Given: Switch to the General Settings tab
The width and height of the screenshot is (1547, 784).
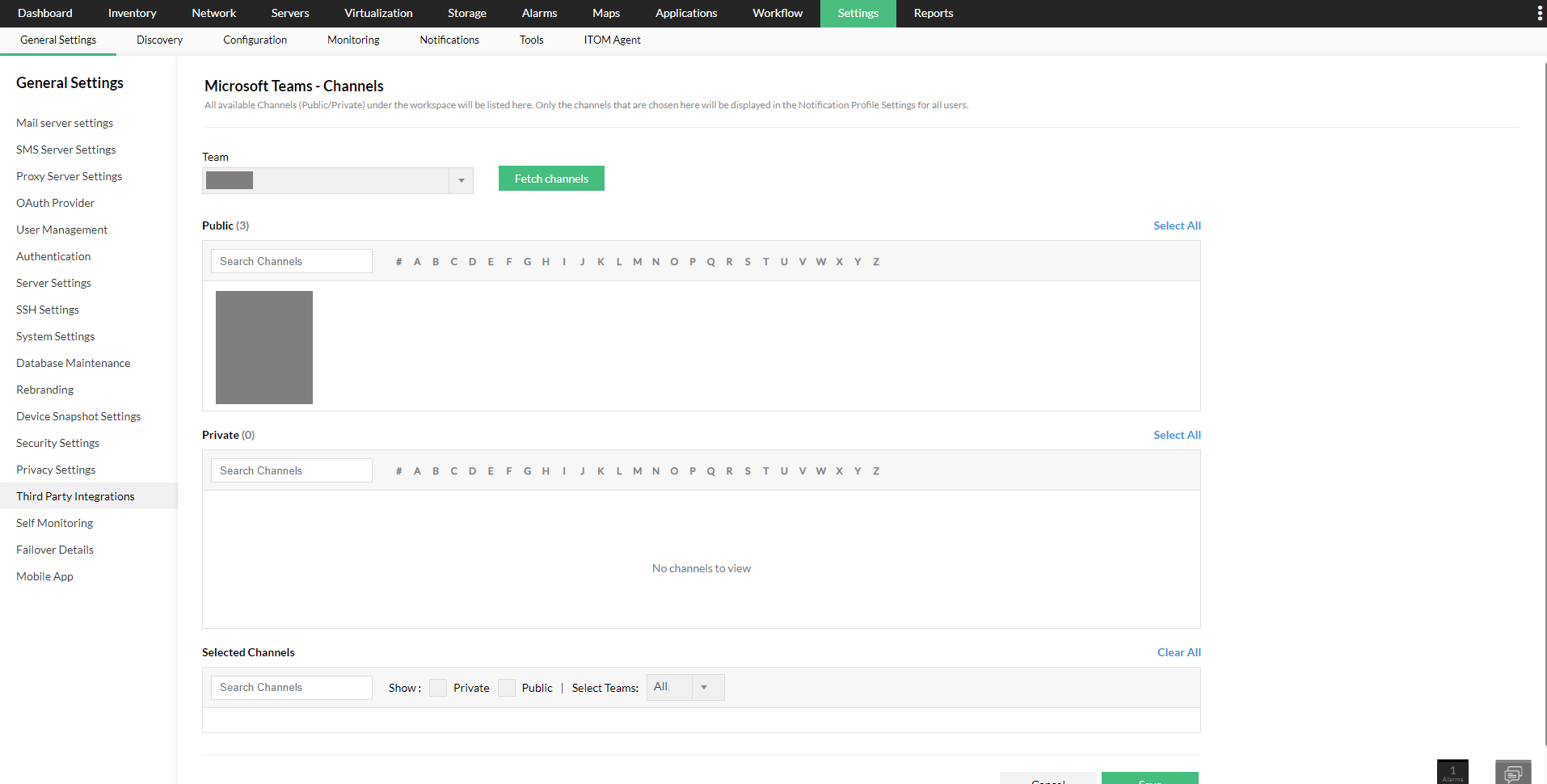Looking at the screenshot, I should (58, 40).
